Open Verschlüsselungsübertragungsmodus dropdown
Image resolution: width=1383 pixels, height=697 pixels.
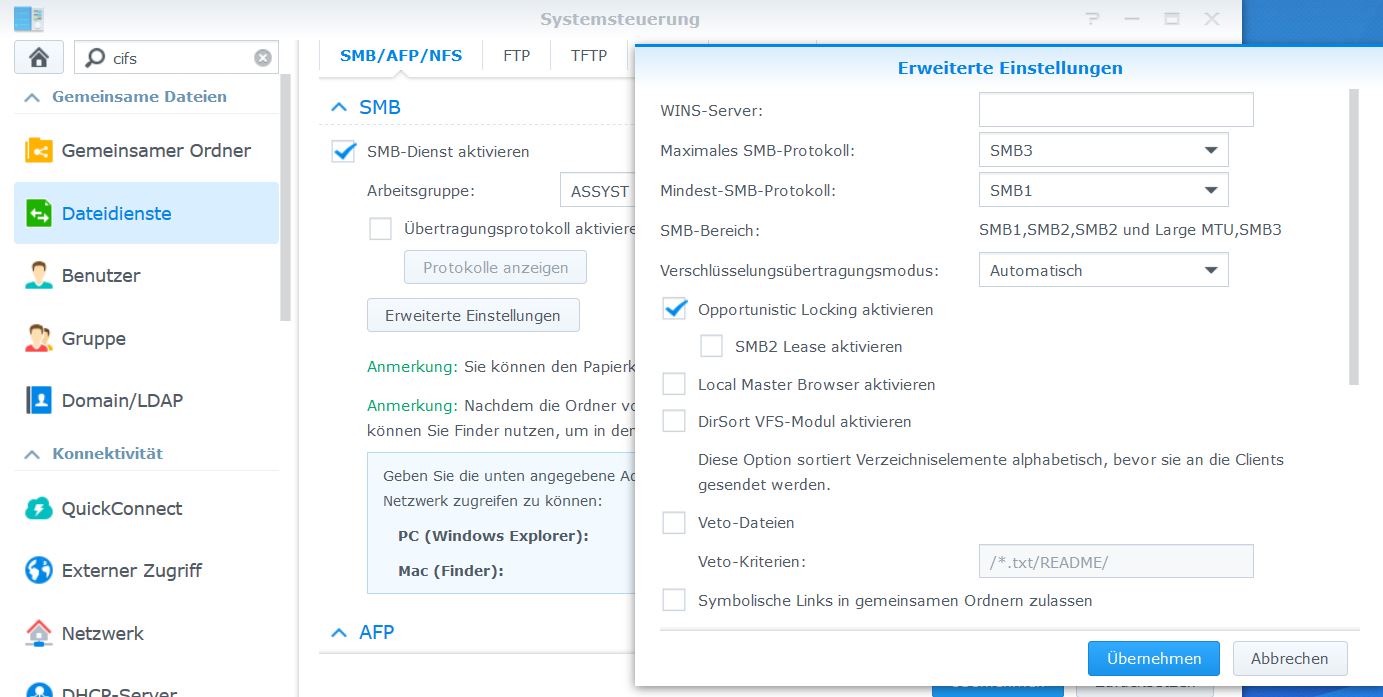click(1103, 270)
